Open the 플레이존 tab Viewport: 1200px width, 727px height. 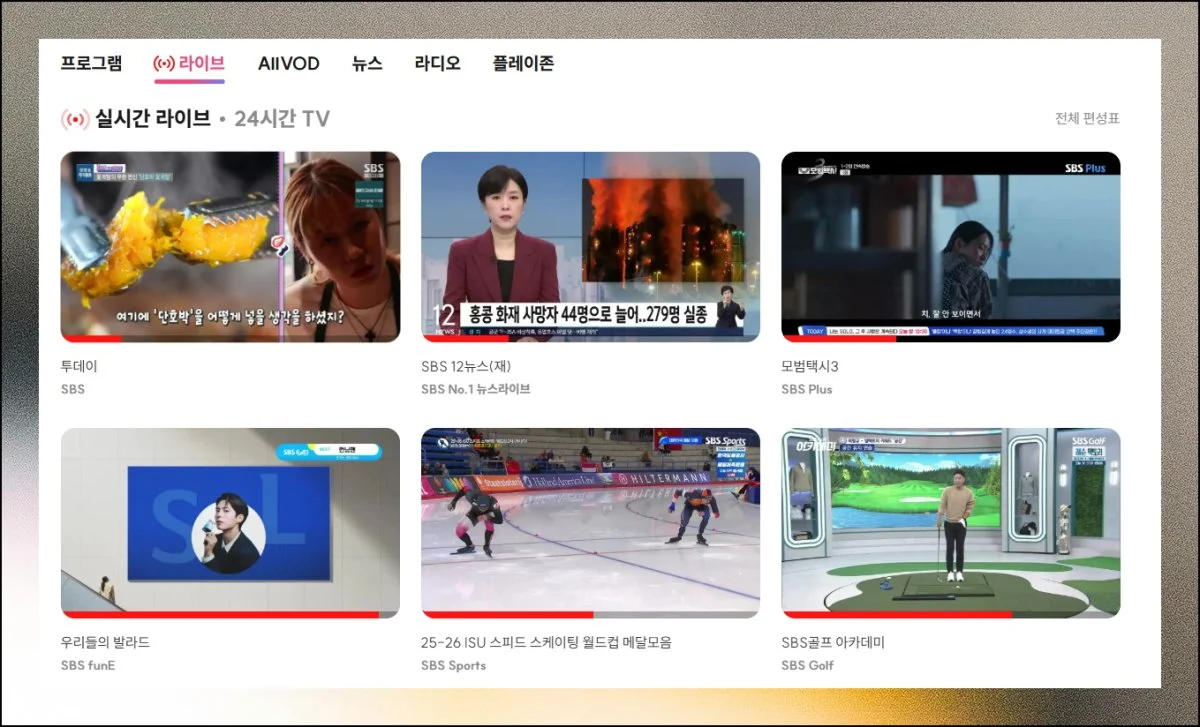[523, 64]
